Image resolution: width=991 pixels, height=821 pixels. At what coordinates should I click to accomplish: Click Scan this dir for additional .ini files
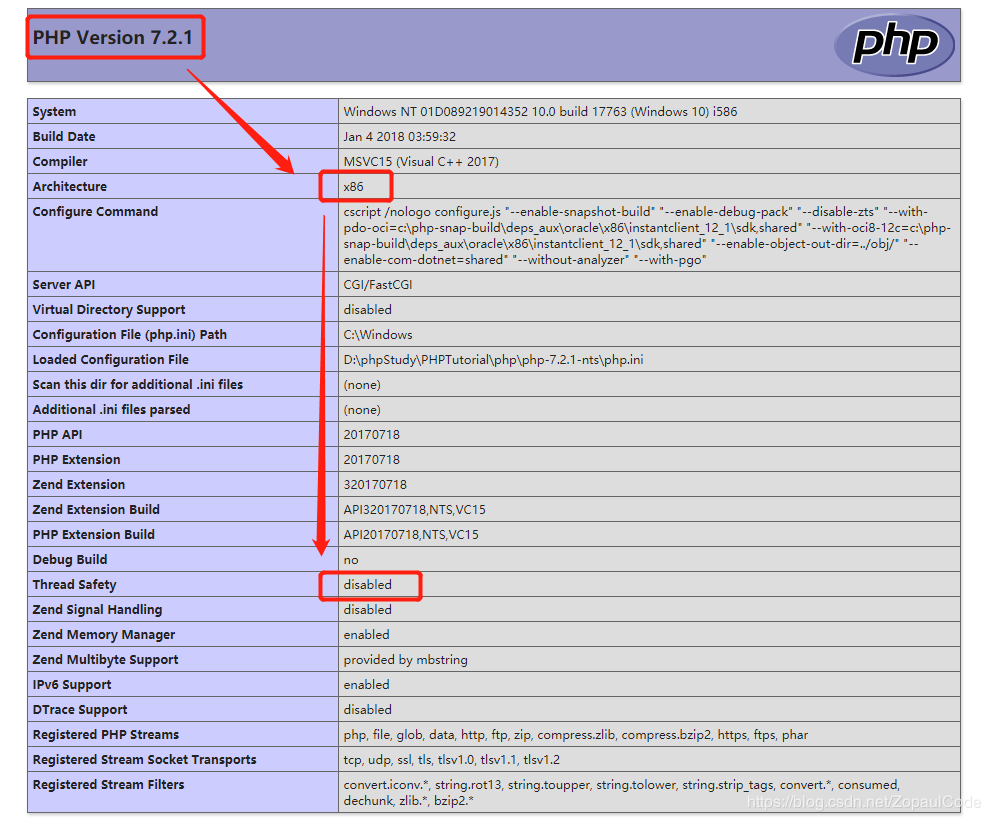pyautogui.click(x=138, y=385)
